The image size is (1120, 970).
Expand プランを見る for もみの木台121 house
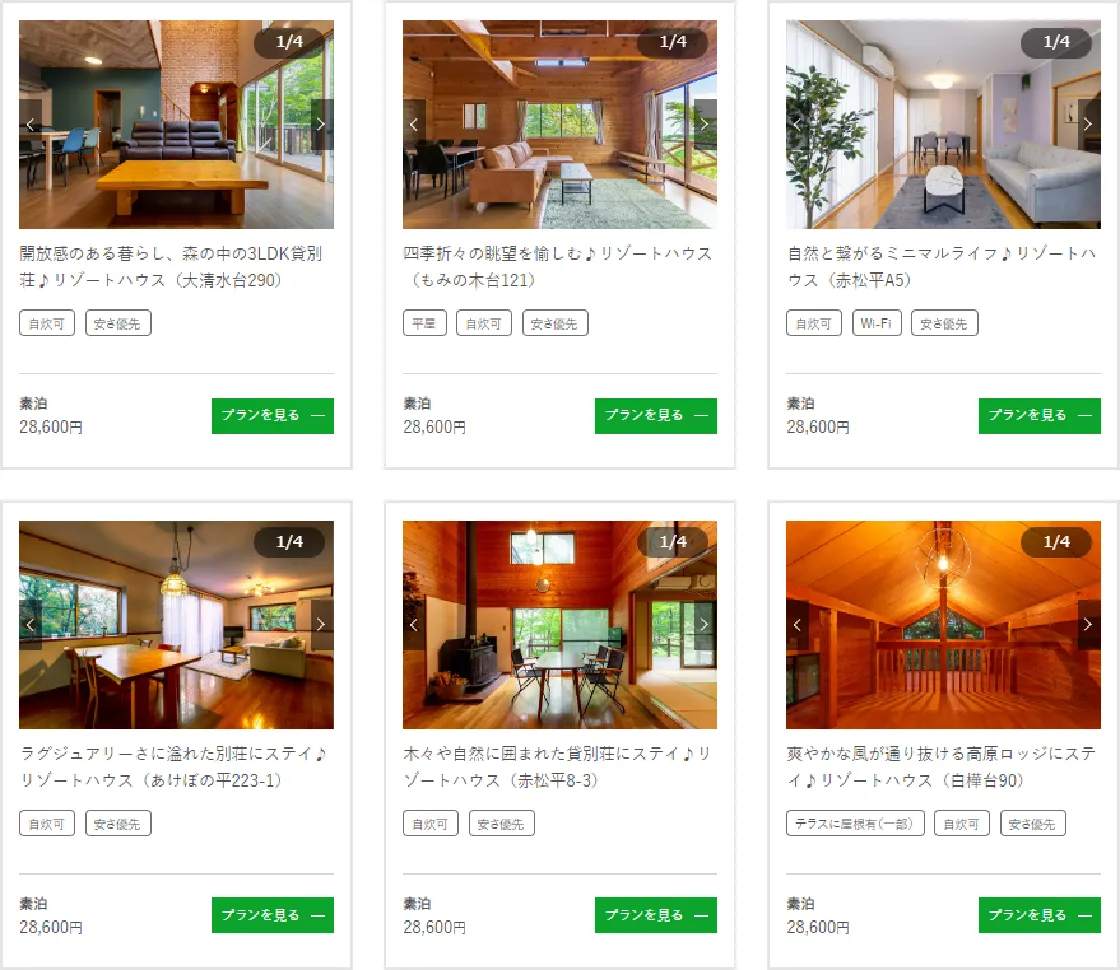coord(656,416)
